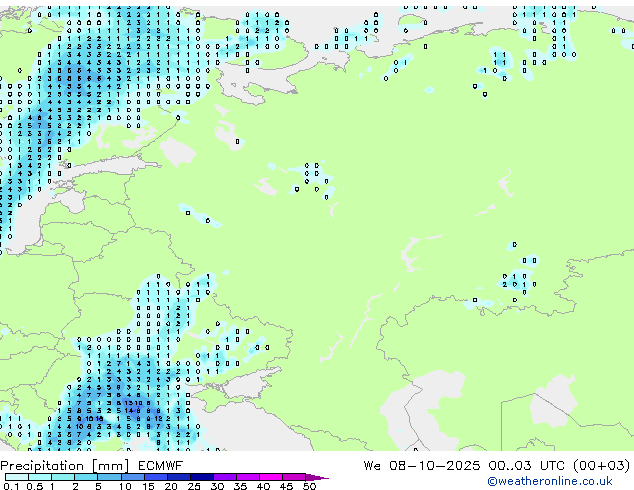This screenshot has height=490, width=634.
Task: Click the 35–40 mm legend swatch
Action: click(247, 477)
